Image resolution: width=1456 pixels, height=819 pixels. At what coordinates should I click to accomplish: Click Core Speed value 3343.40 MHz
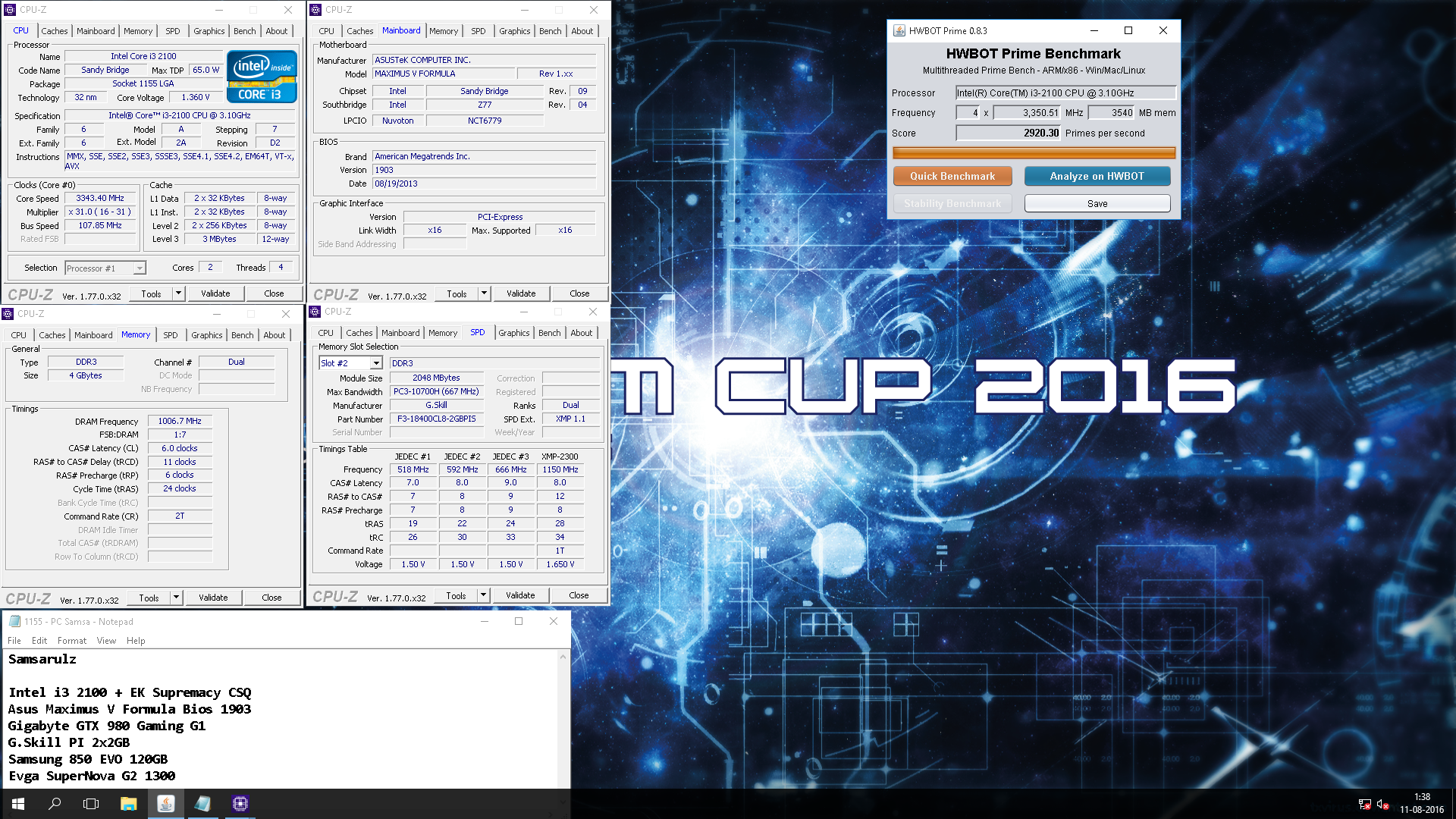(x=100, y=199)
